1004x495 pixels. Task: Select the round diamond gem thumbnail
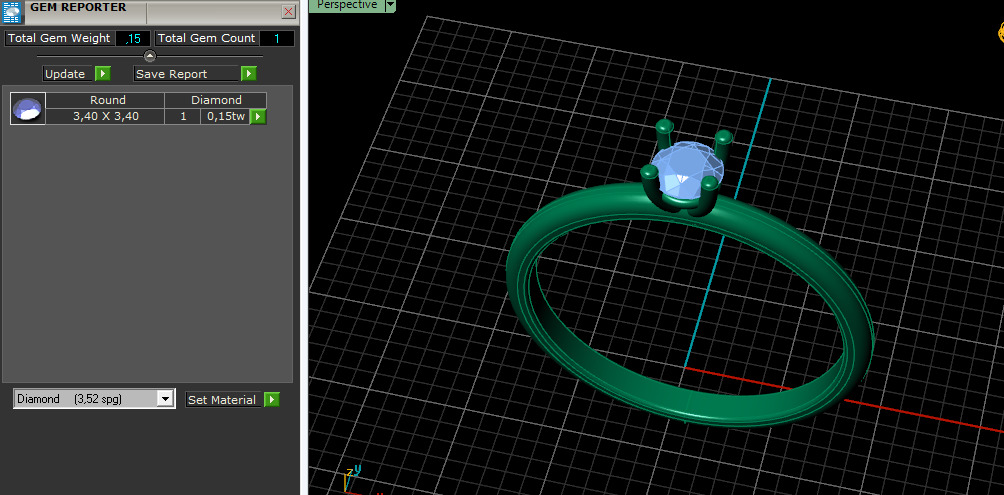click(28, 108)
